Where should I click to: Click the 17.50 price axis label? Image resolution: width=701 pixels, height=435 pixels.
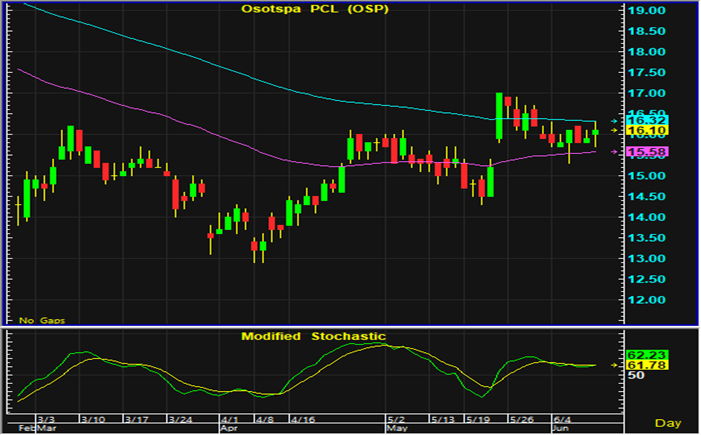coord(646,72)
